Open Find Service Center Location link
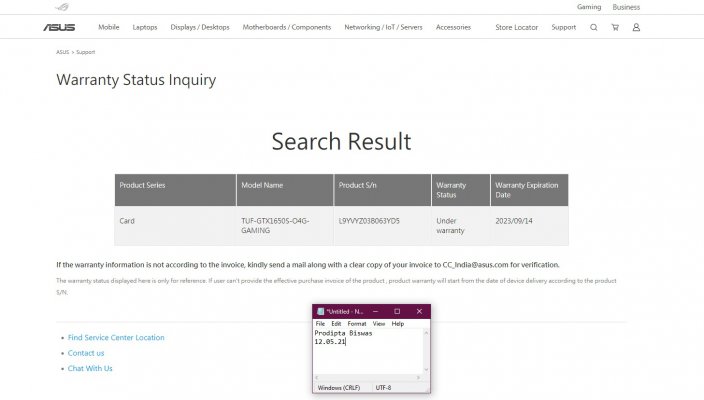704x400 pixels. 116,337
